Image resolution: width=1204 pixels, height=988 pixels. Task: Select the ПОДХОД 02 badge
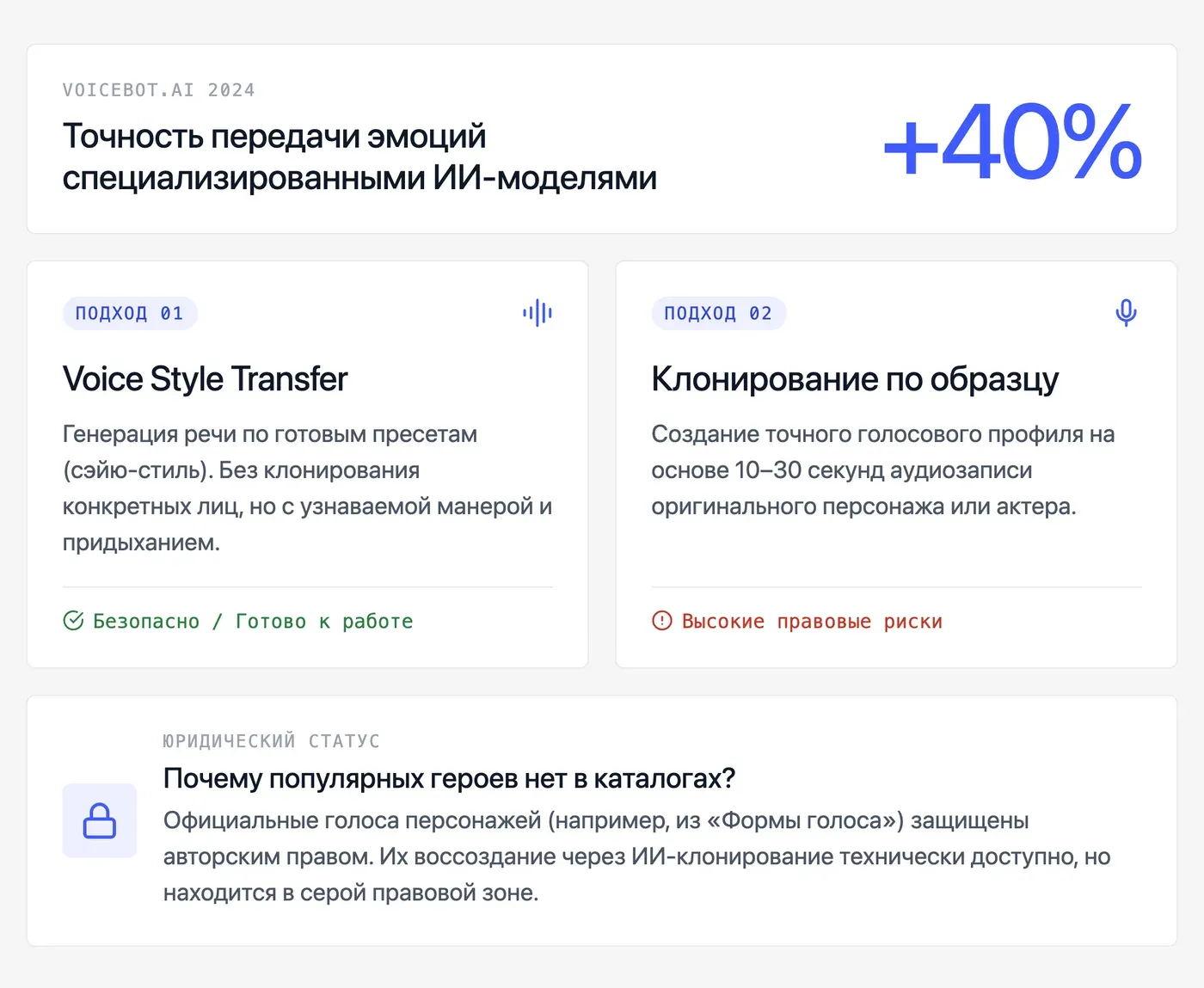pyautogui.click(x=719, y=313)
